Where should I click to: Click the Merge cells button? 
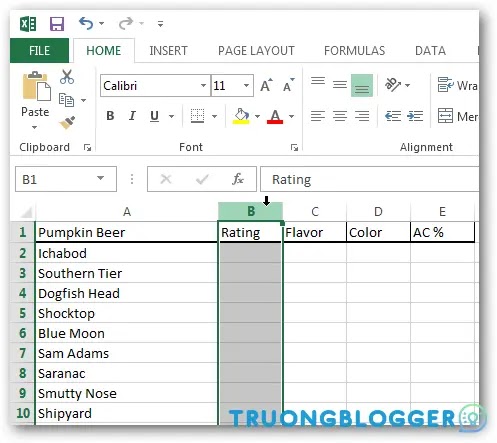[457, 116]
